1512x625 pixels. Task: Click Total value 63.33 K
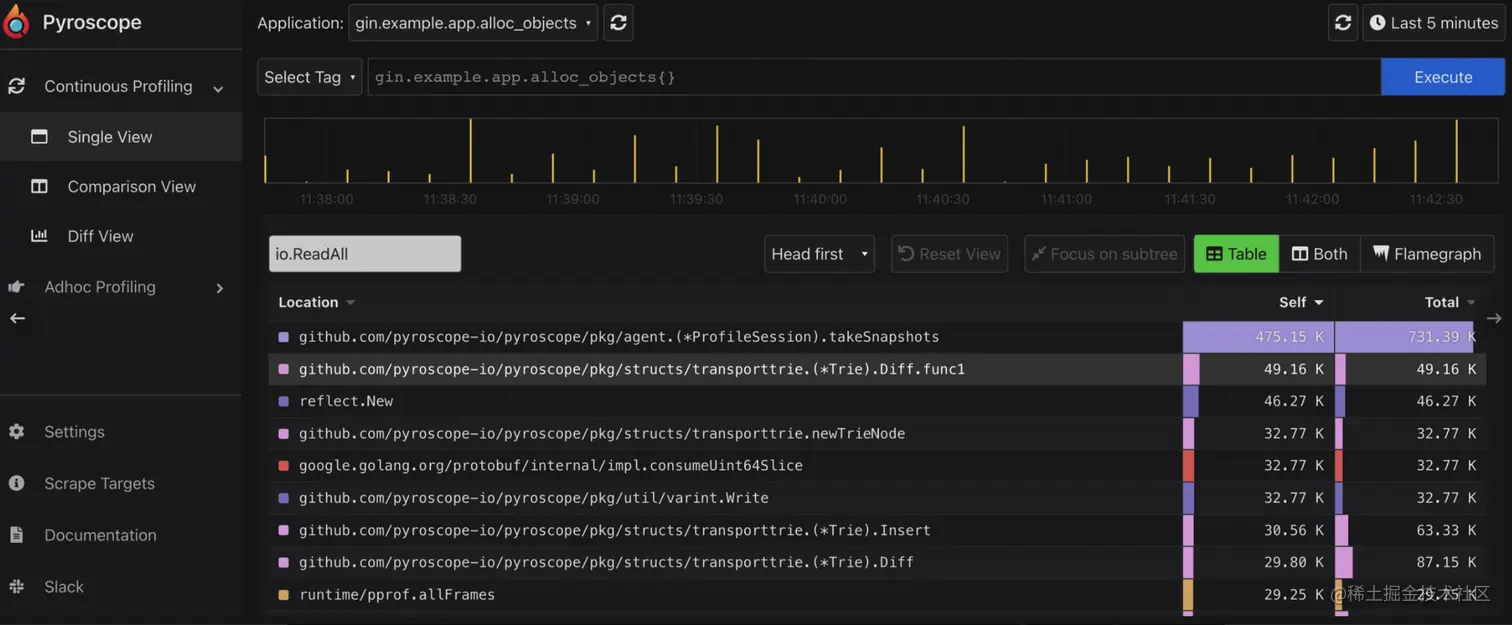(x=1446, y=530)
